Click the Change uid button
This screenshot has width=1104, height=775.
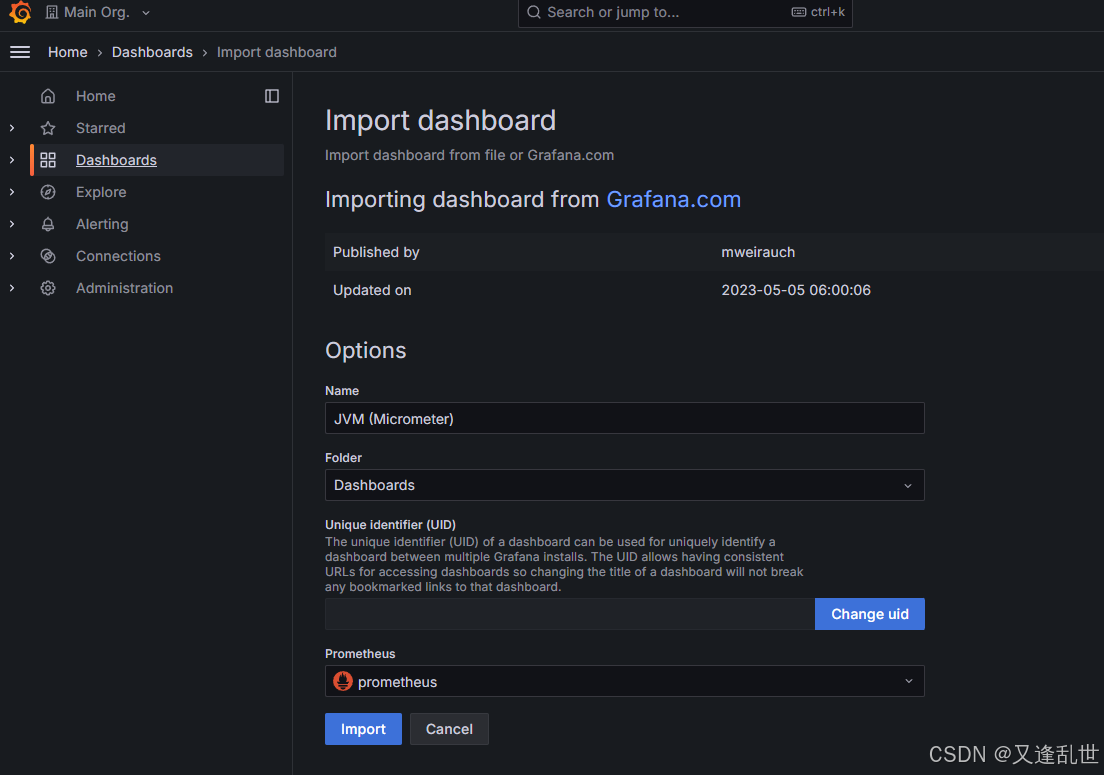[870, 614]
